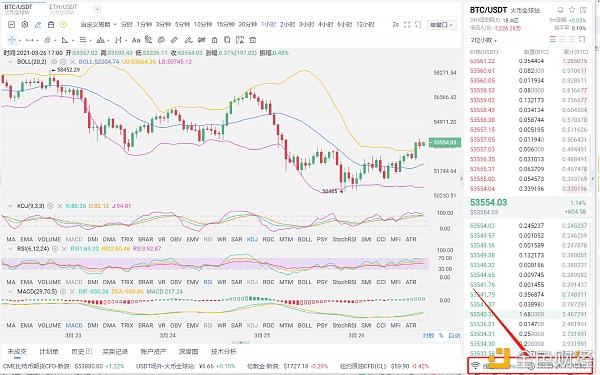Open the calendar icon in top toolbar
600x375 pixels.
pos(51,25)
